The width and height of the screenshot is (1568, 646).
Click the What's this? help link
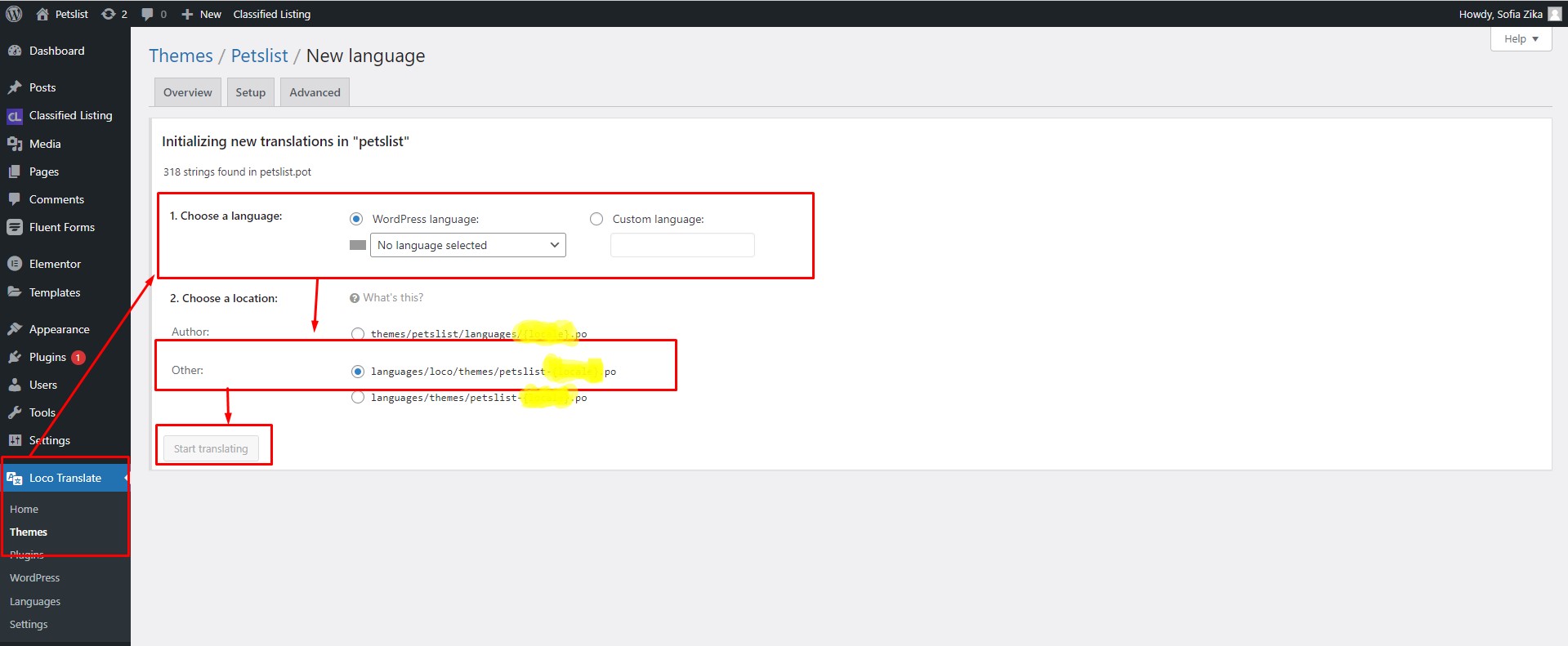coord(393,298)
